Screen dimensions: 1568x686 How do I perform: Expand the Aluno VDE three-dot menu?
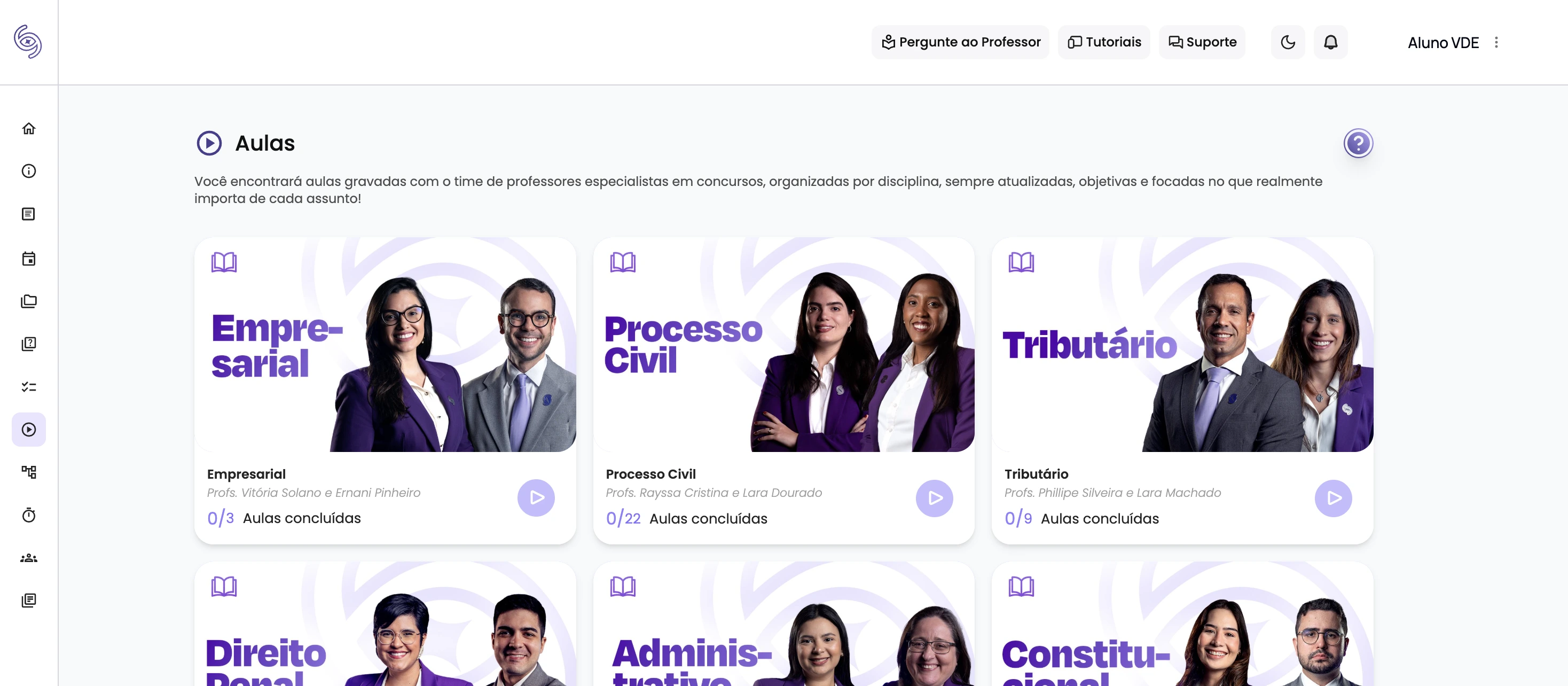[1496, 42]
